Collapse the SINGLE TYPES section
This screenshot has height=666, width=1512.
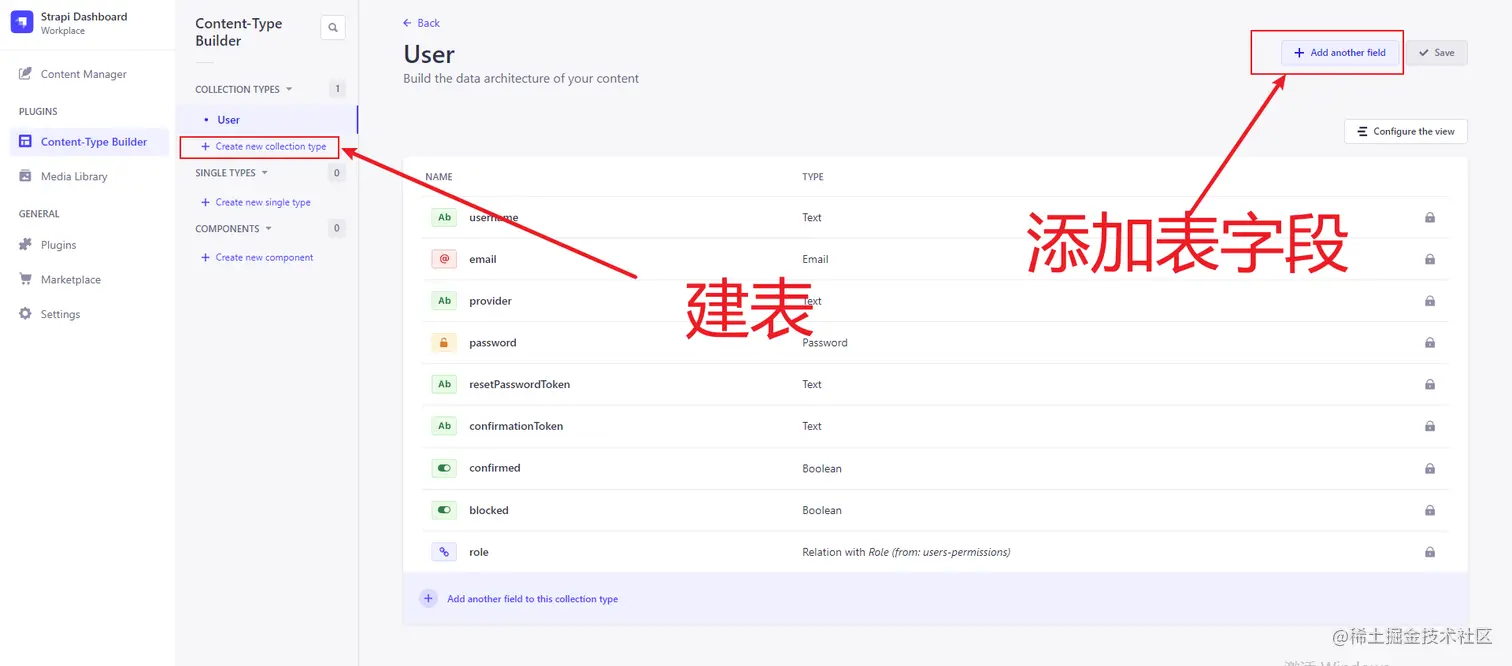pos(232,173)
